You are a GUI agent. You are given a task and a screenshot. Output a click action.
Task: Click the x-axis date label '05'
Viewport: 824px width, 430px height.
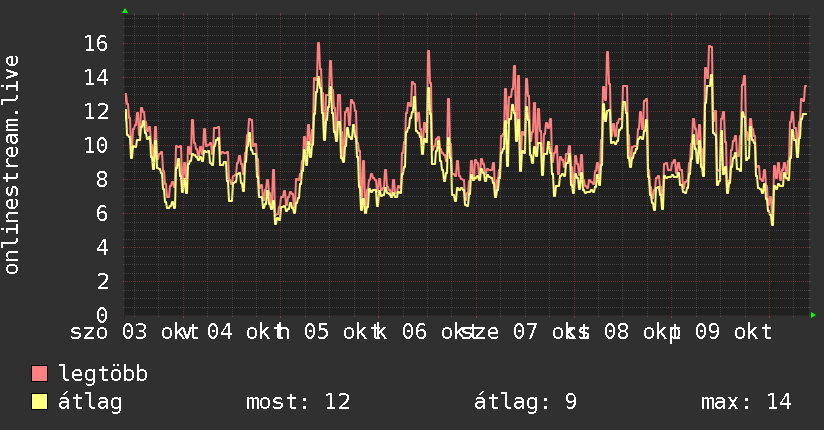coord(316,332)
